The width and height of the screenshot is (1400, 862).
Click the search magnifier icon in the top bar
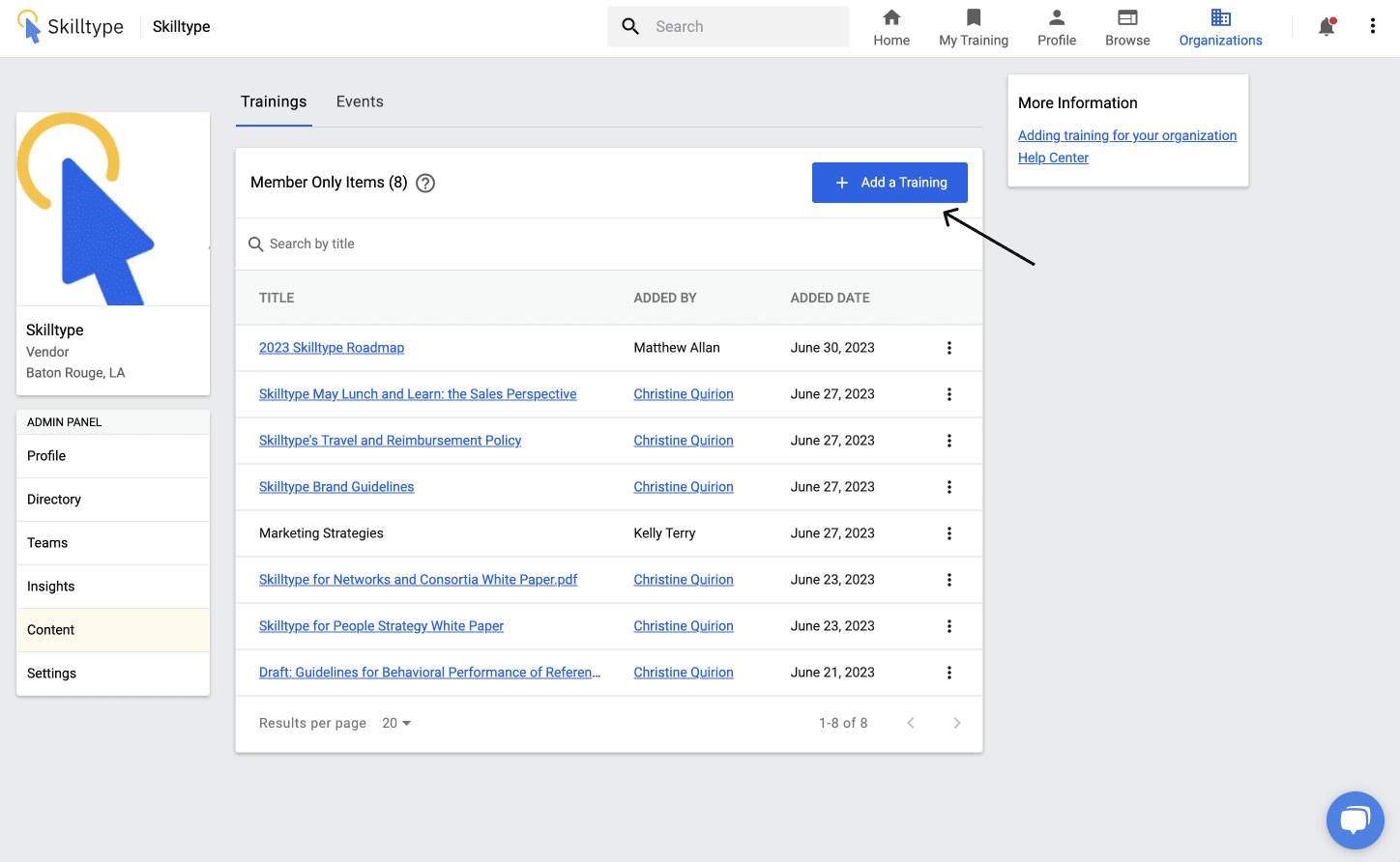coord(630,26)
